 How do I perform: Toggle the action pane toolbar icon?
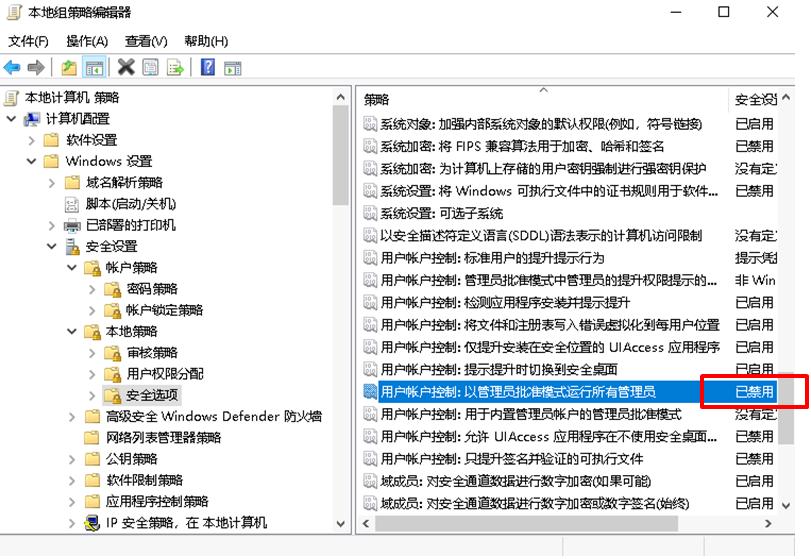(x=232, y=68)
